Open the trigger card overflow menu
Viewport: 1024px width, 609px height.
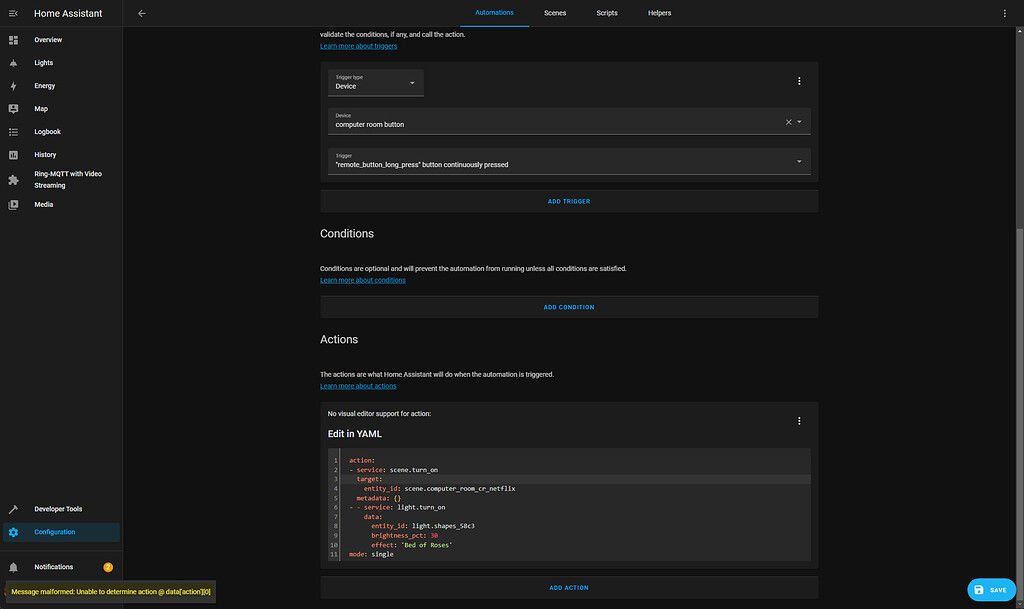pos(799,80)
